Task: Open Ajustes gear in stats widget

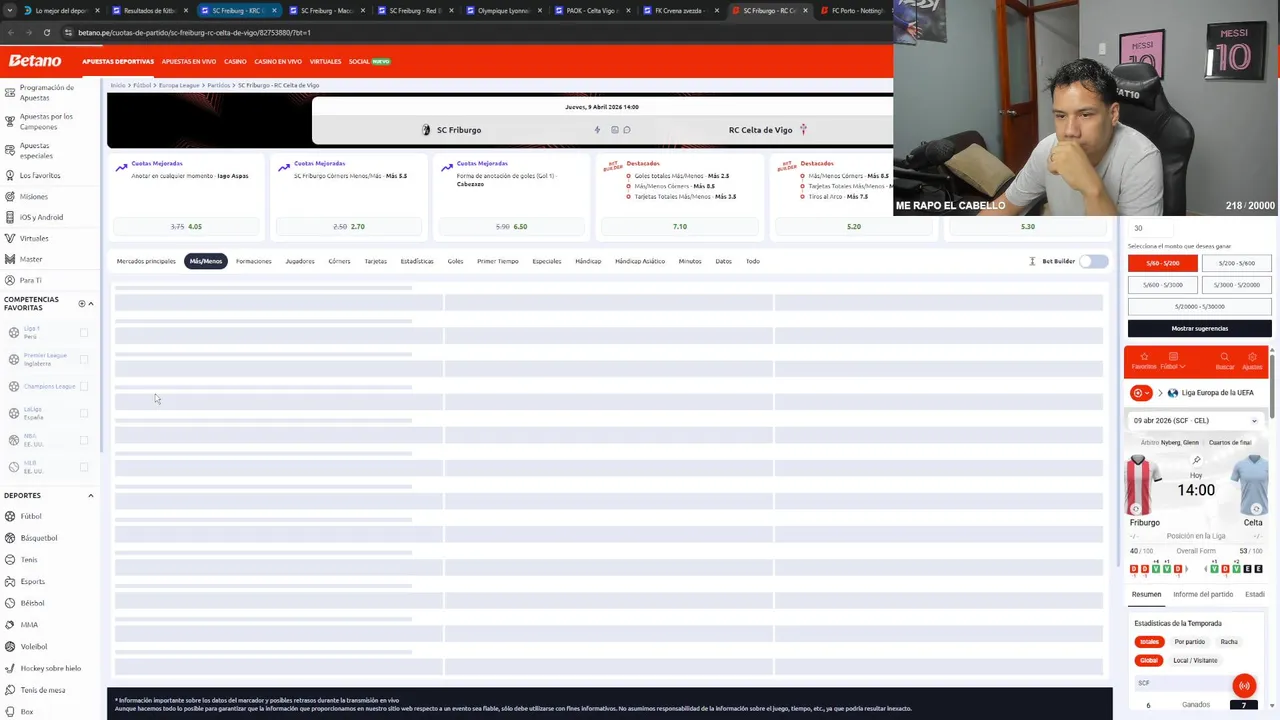Action: tap(1252, 357)
